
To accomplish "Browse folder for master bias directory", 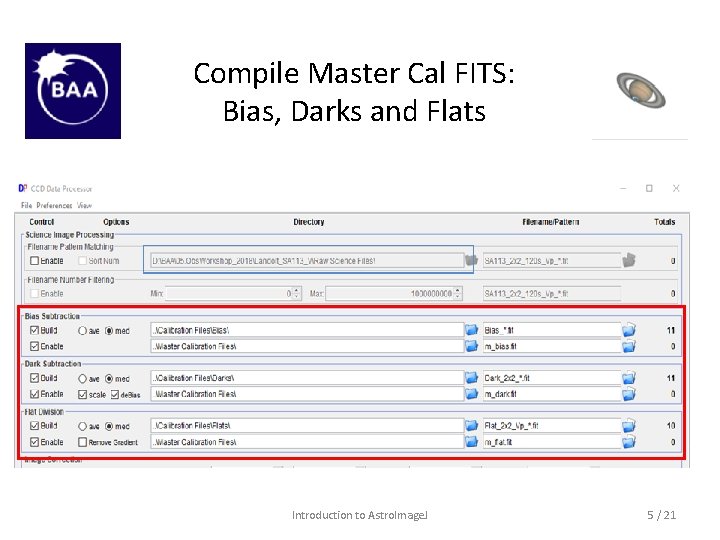I will [x=471, y=346].
